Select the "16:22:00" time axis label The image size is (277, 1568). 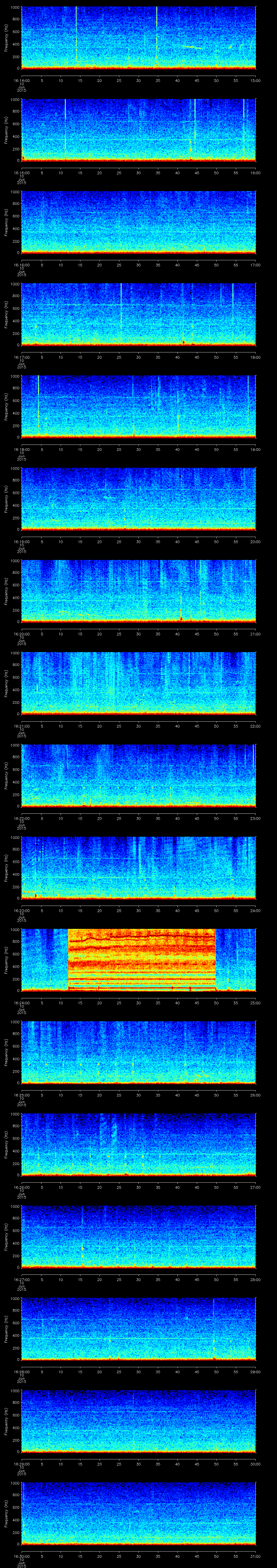(22, 818)
